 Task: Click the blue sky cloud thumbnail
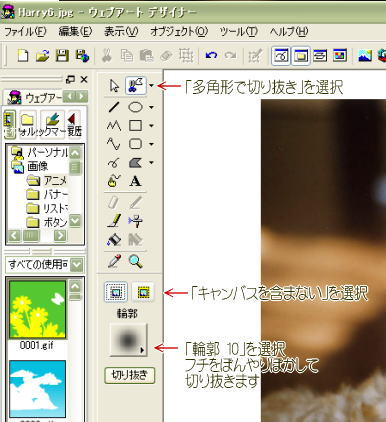tap(37, 389)
